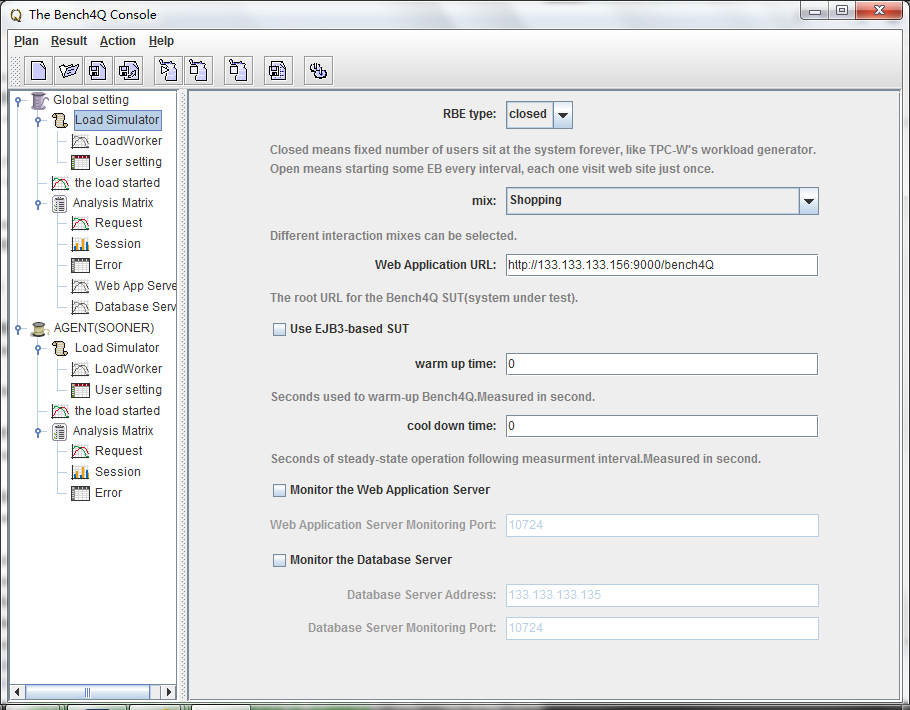Image resolution: width=910 pixels, height=710 pixels.
Task: Click the AGENT(SOONER) node icon
Action: pyautogui.click(x=39, y=329)
